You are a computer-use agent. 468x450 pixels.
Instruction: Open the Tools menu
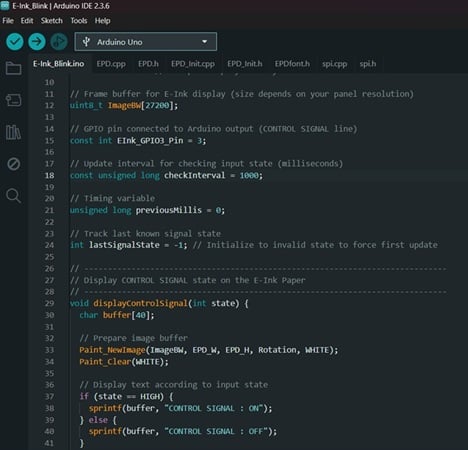tap(79, 21)
